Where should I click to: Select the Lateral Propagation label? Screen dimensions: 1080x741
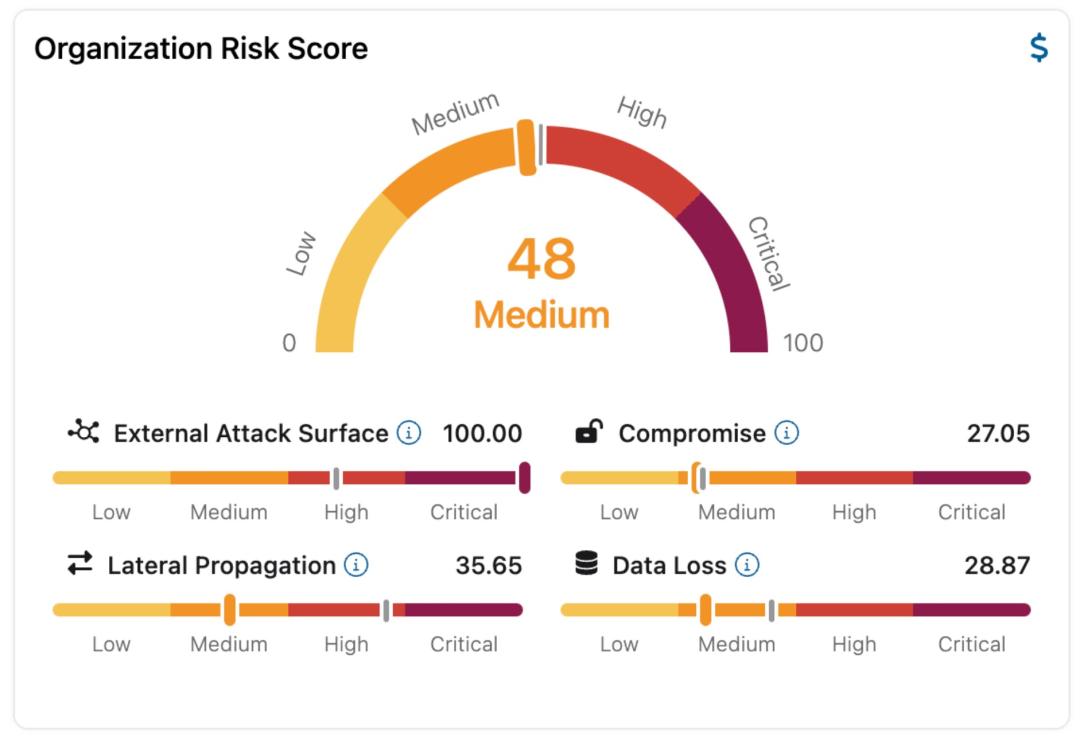(221, 565)
